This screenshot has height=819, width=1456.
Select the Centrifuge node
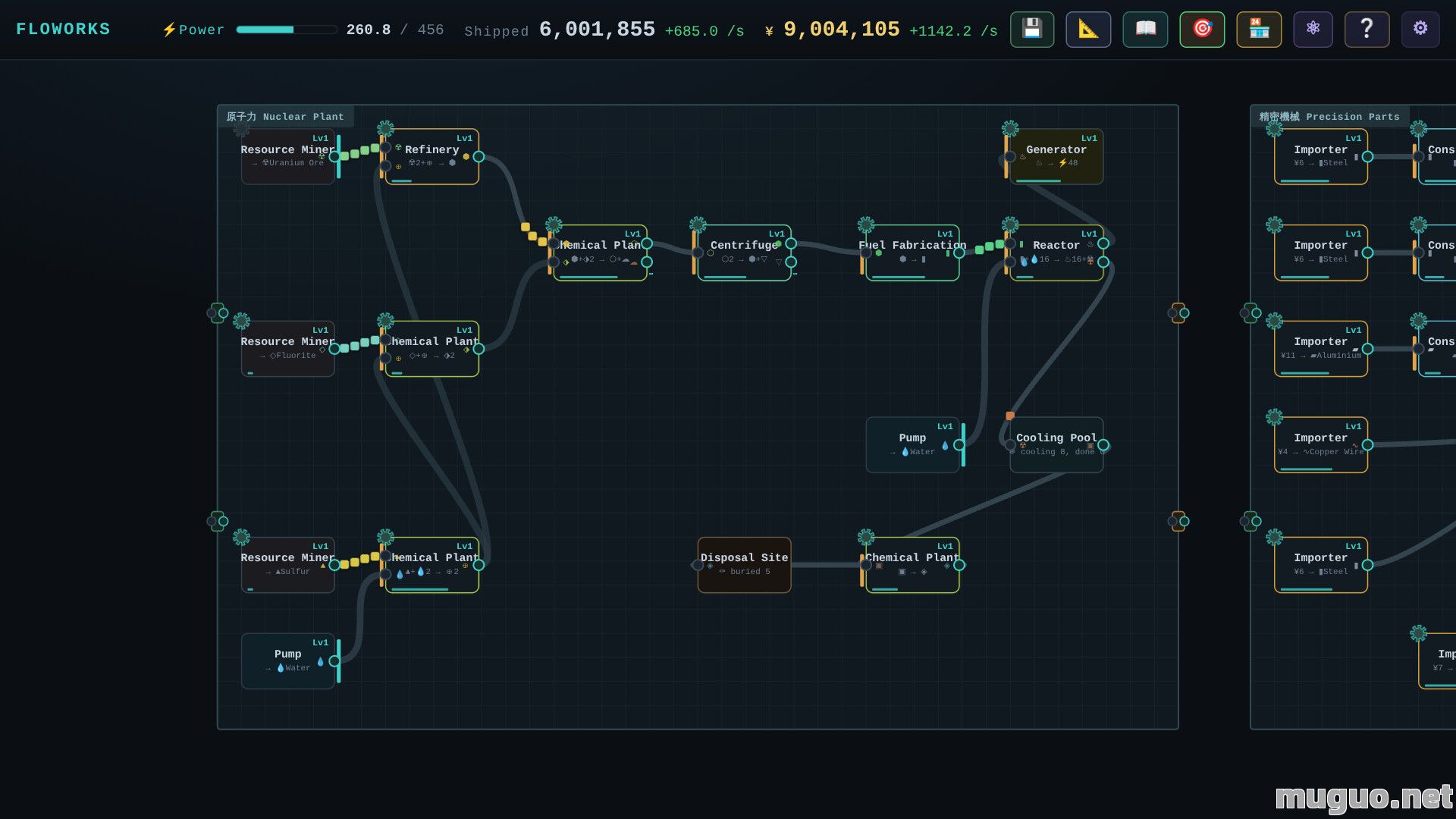coord(744,253)
